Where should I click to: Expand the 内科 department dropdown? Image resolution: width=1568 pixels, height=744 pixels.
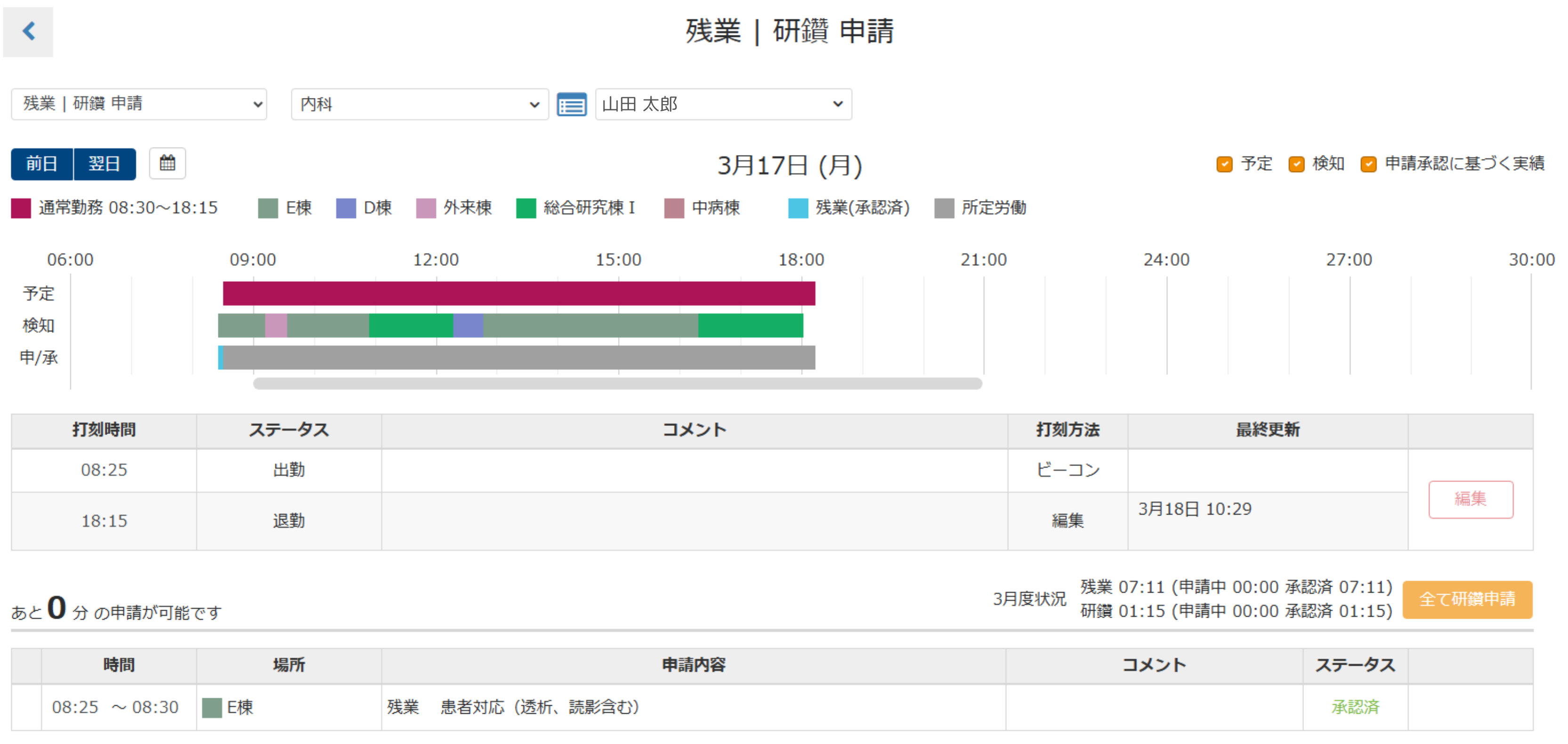tap(420, 104)
